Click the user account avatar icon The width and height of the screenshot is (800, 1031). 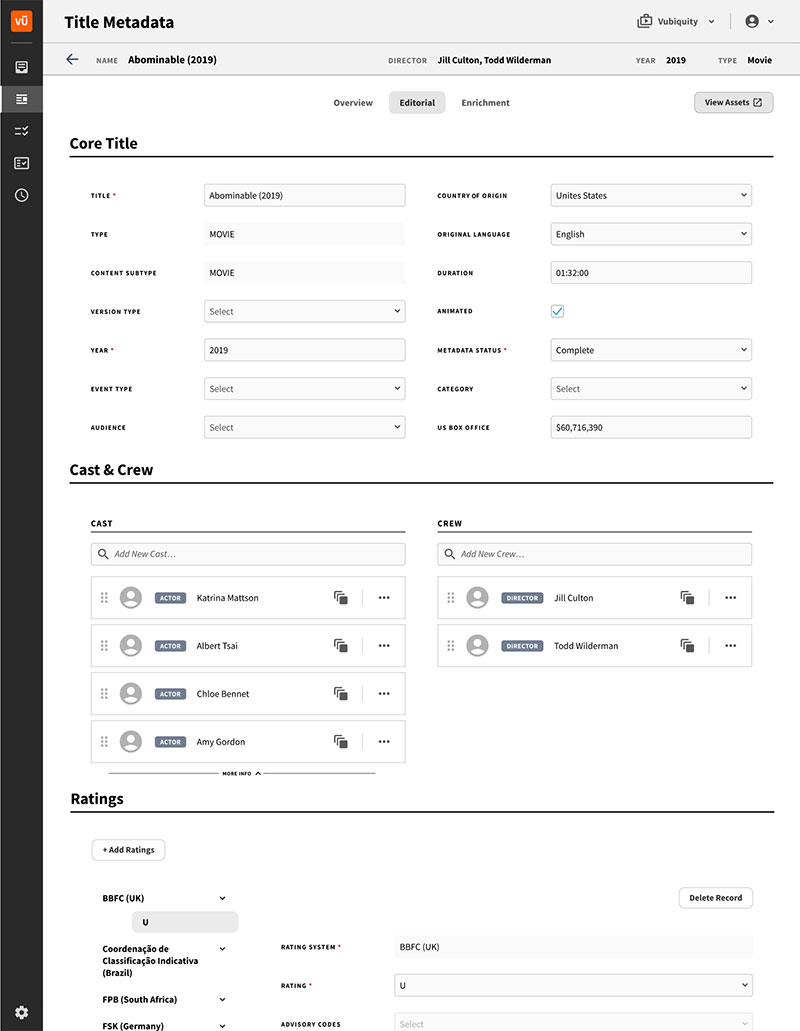coord(752,21)
